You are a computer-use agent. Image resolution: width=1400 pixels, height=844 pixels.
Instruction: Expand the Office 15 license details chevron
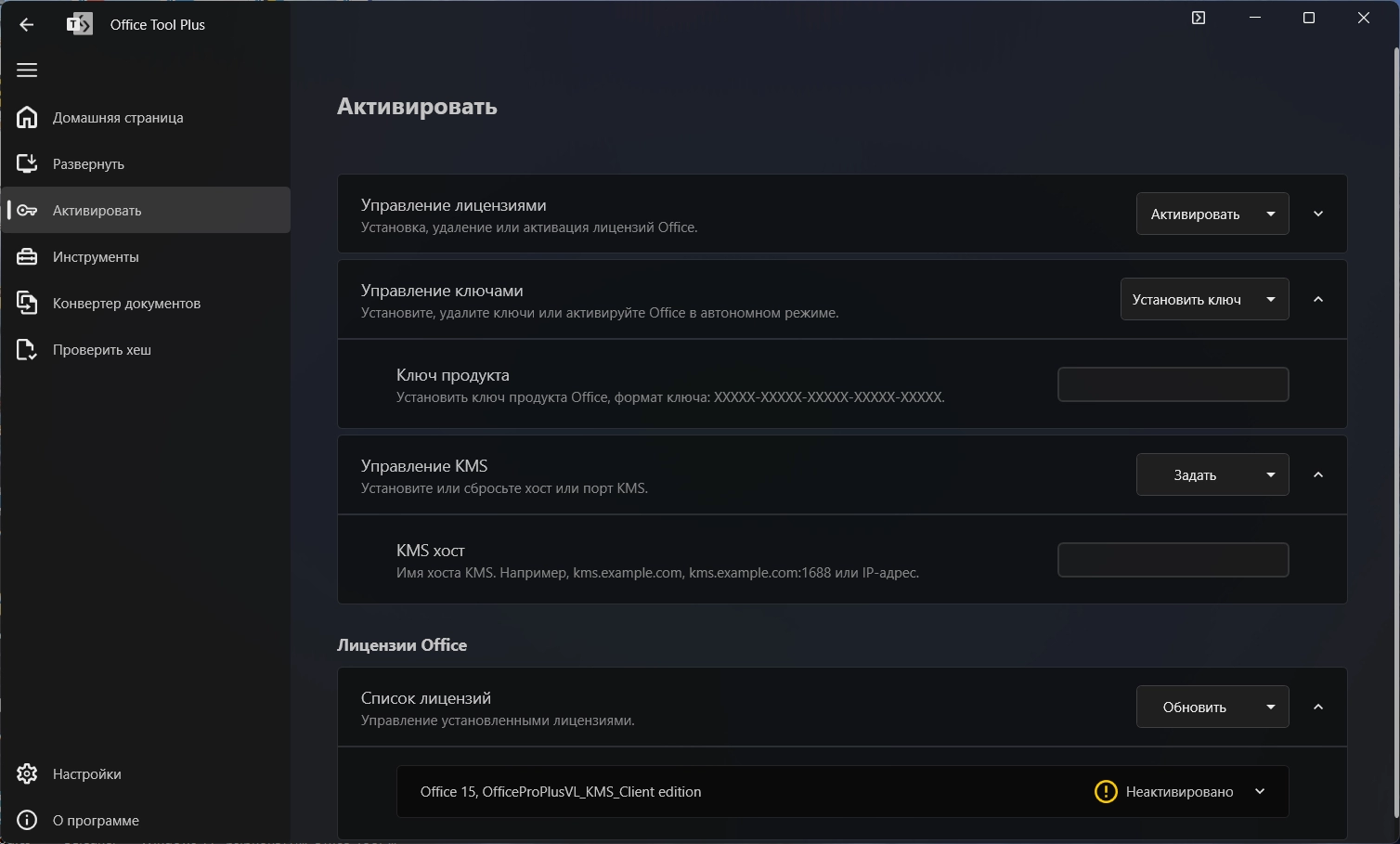tap(1260, 792)
